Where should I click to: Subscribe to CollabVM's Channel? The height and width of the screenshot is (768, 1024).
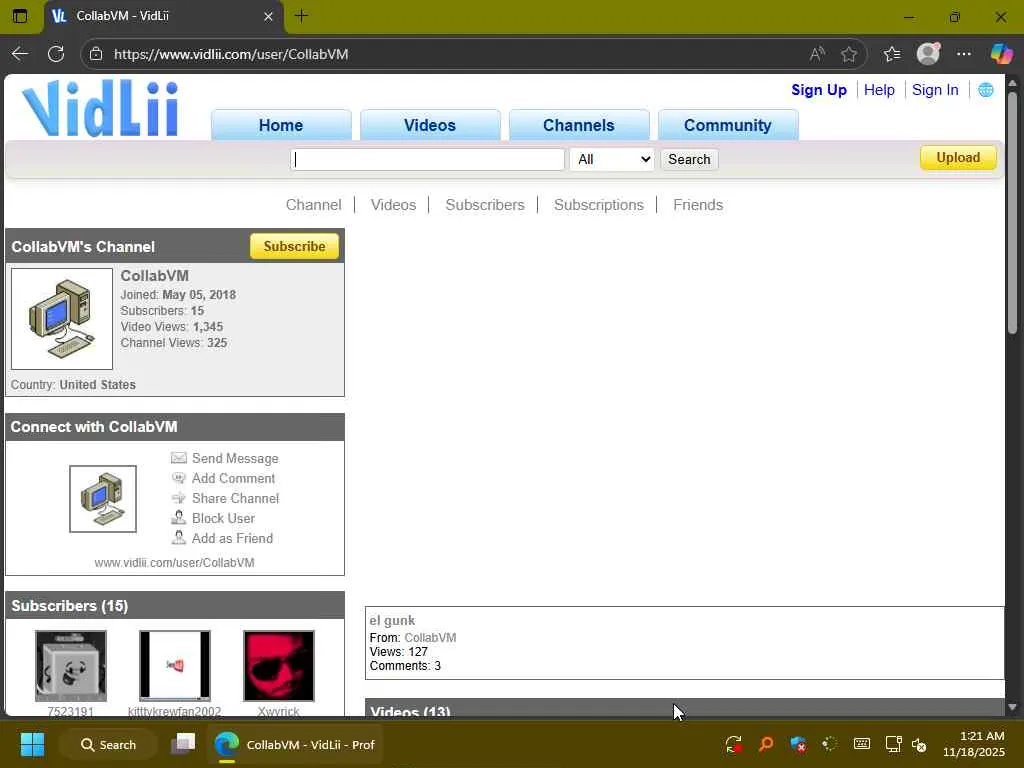click(294, 246)
